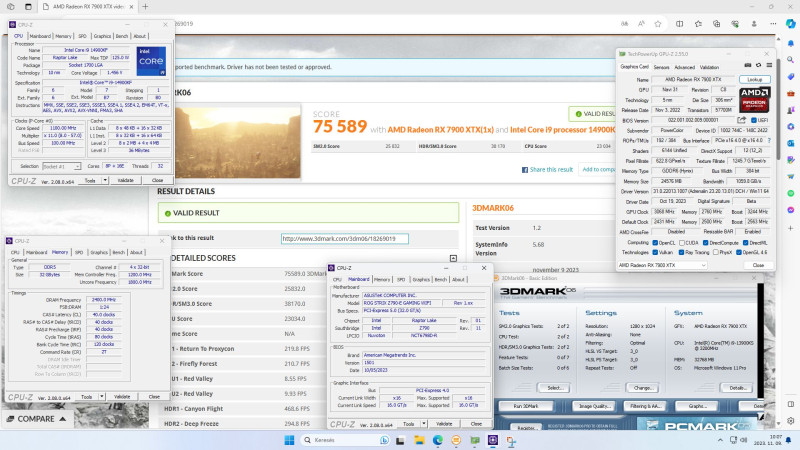Toggle the PhysX checkbox in GPU-Z
800x450 pixels.
[x=716, y=253]
